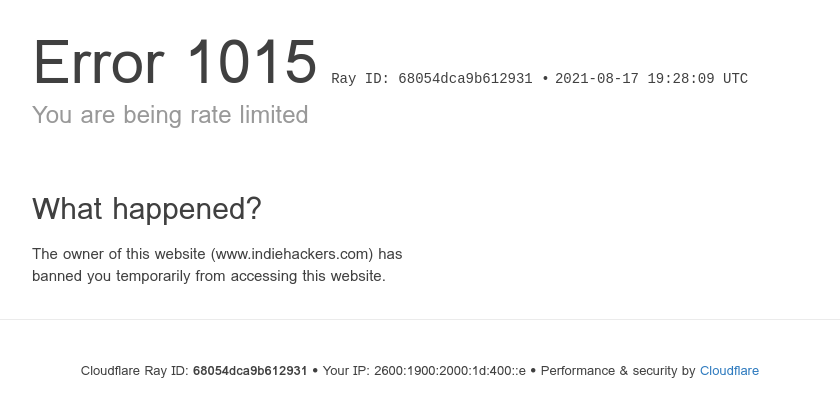Click the 'banned you temporarily' sentence line
This screenshot has width=840, height=420.
pos(209,276)
